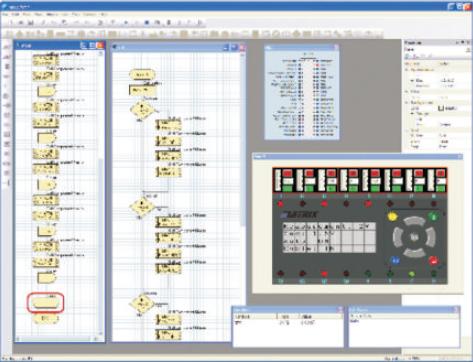Viewport: 473px width, 362px height.
Task: Click the red top half of the rightmost switch
Action: [x=441, y=173]
